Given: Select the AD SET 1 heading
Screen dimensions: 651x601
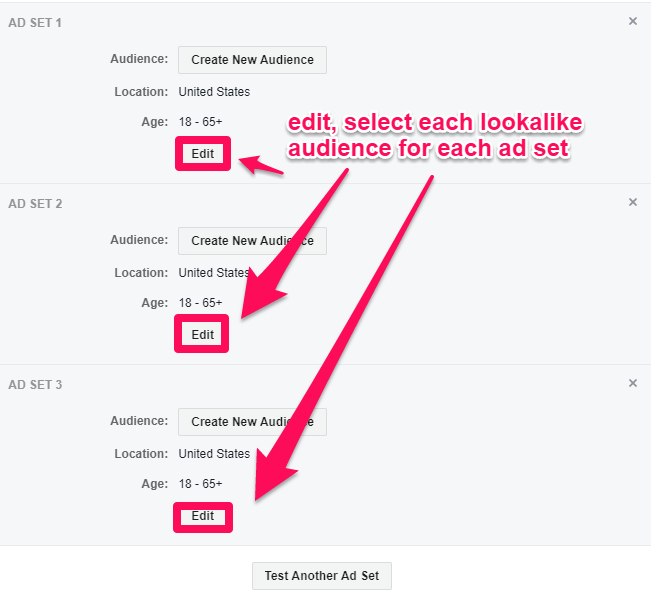Looking at the screenshot, I should [35, 22].
